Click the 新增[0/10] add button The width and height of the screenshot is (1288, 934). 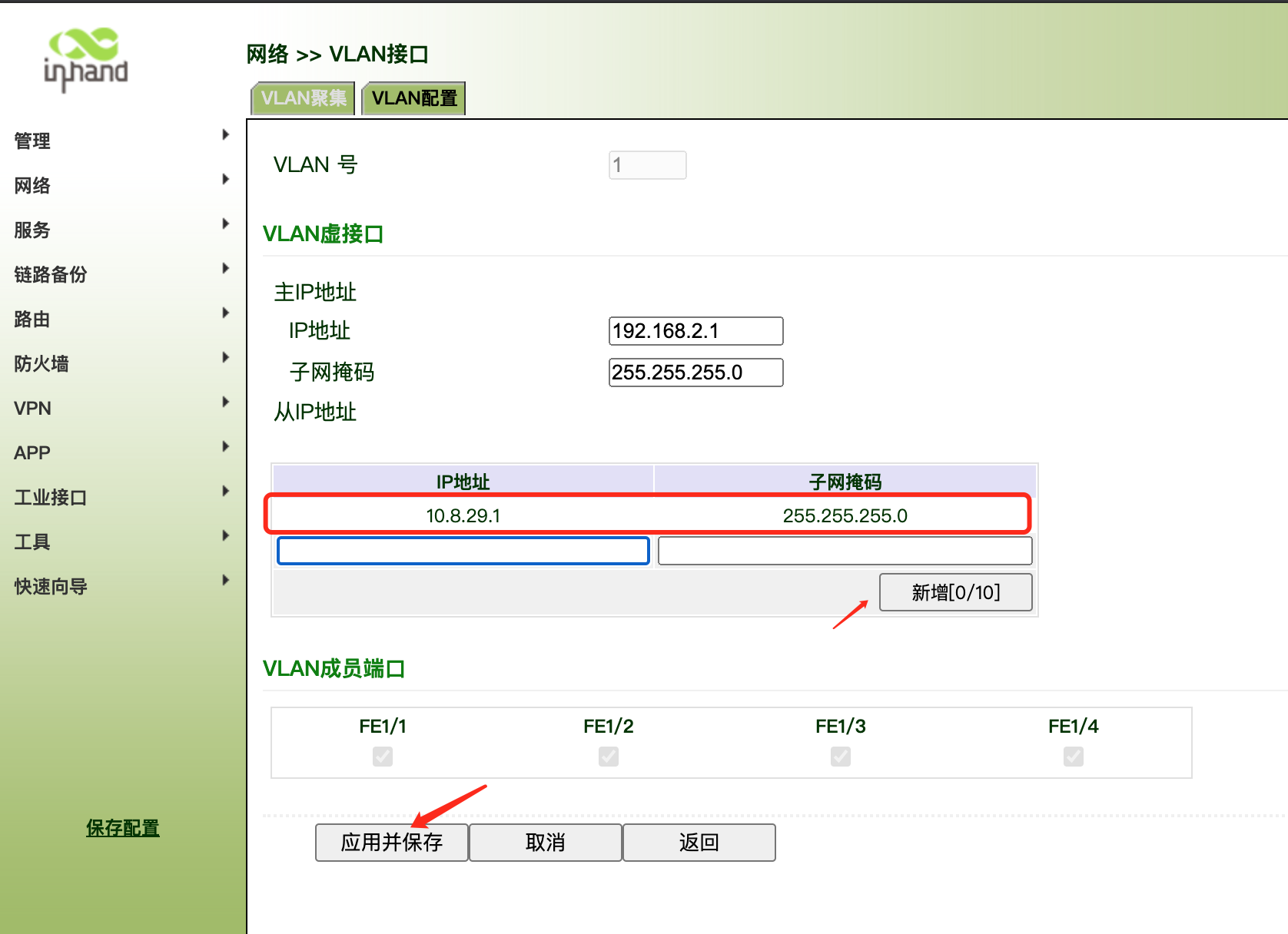point(955,592)
